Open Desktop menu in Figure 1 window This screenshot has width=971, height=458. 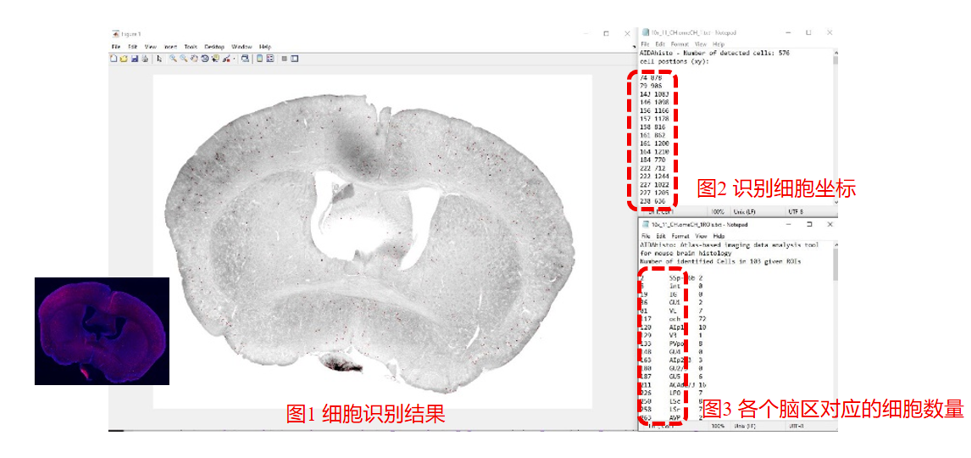pyautogui.click(x=214, y=46)
